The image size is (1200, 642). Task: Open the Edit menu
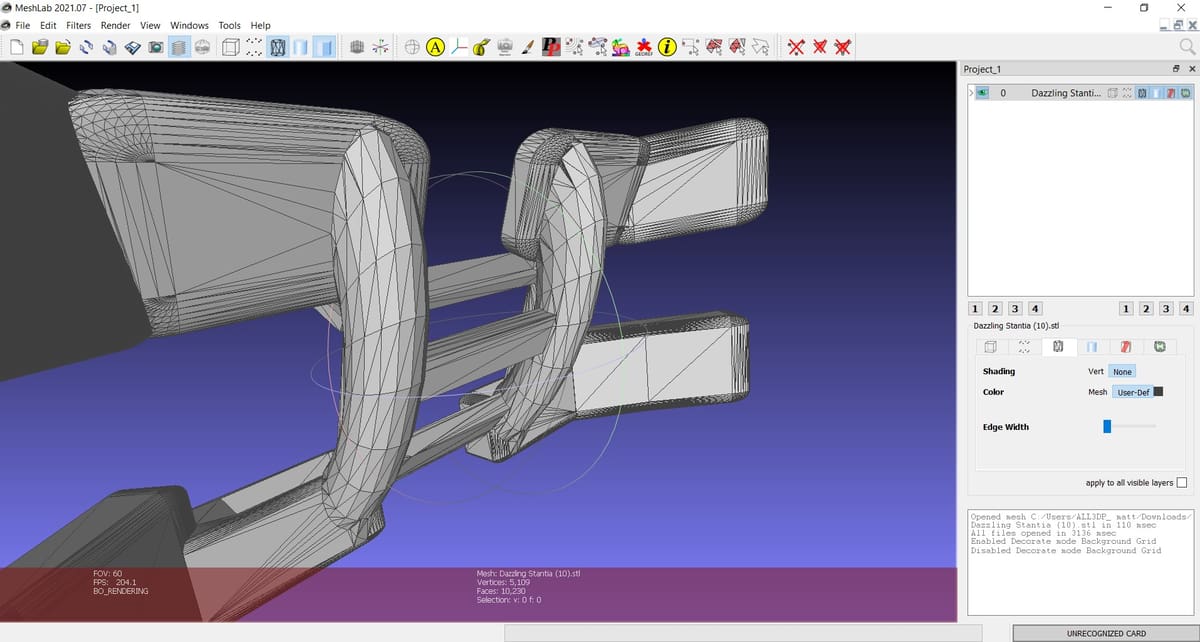pyautogui.click(x=48, y=25)
